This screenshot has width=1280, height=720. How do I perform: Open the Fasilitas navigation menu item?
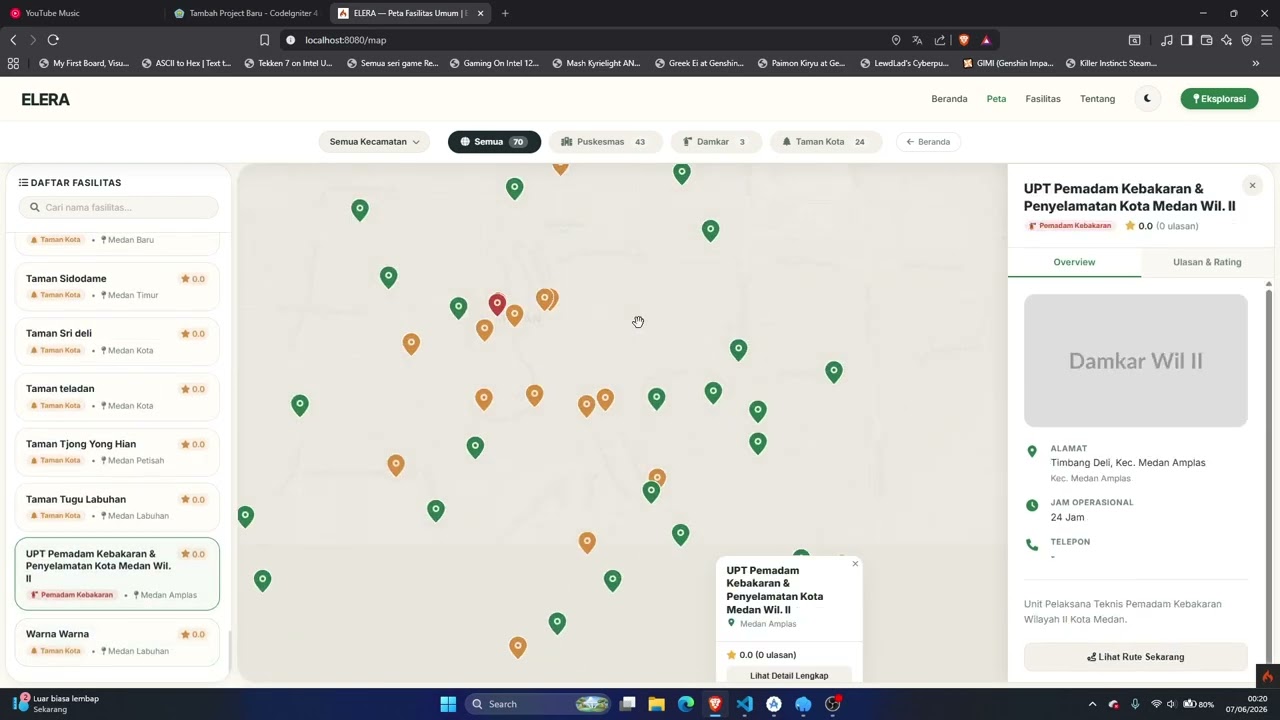pyautogui.click(x=1043, y=99)
